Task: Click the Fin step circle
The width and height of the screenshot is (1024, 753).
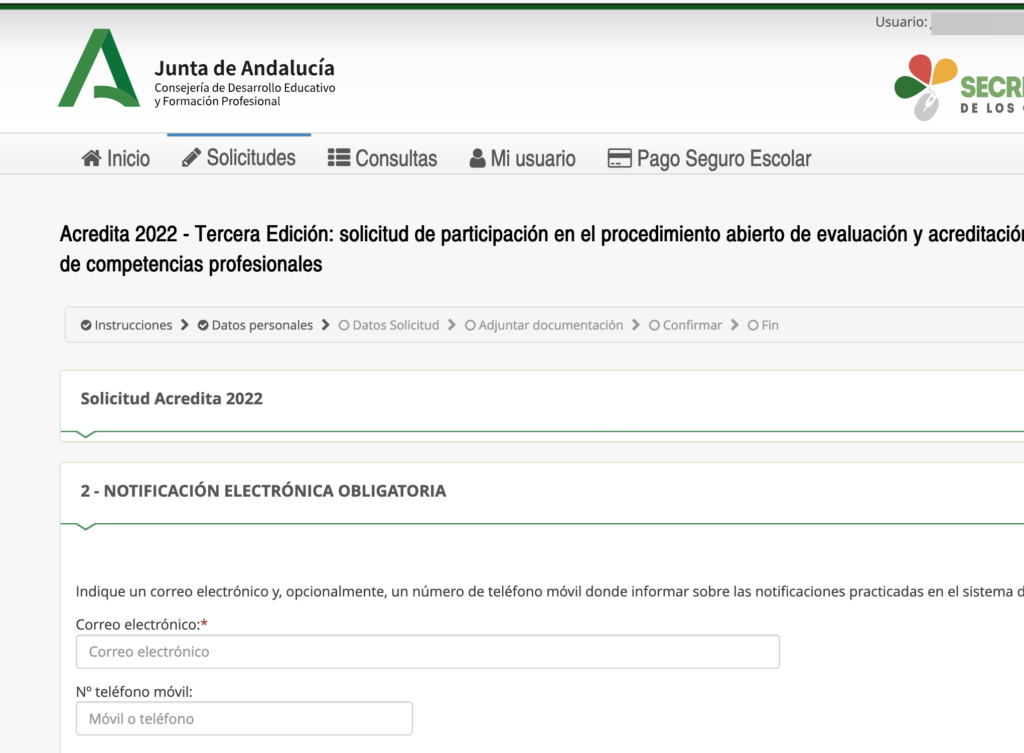Action: coord(754,325)
